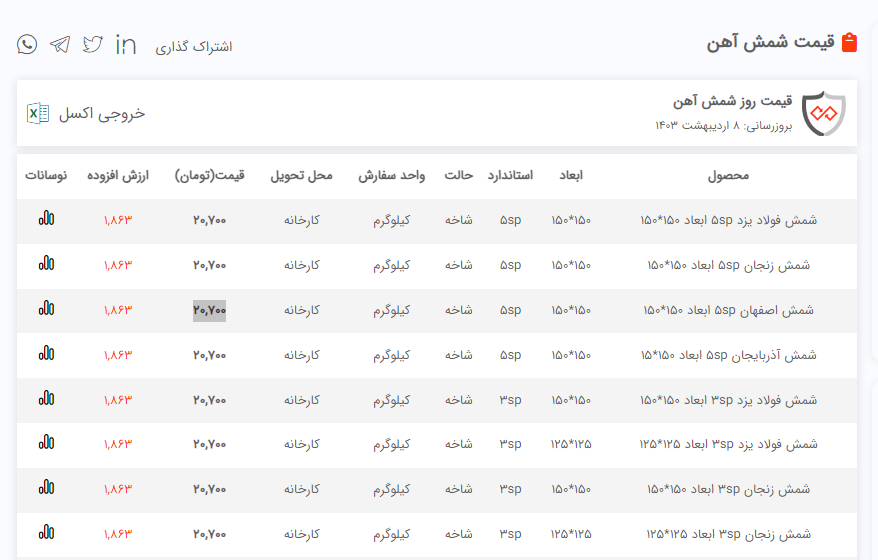
Task: Open price chart for شمش اصفهان 5sp
Action: [46, 309]
